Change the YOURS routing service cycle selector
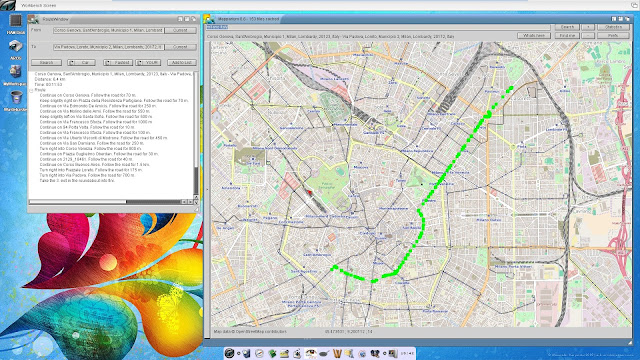Screen dimensions: 640x360 [x=148, y=62]
